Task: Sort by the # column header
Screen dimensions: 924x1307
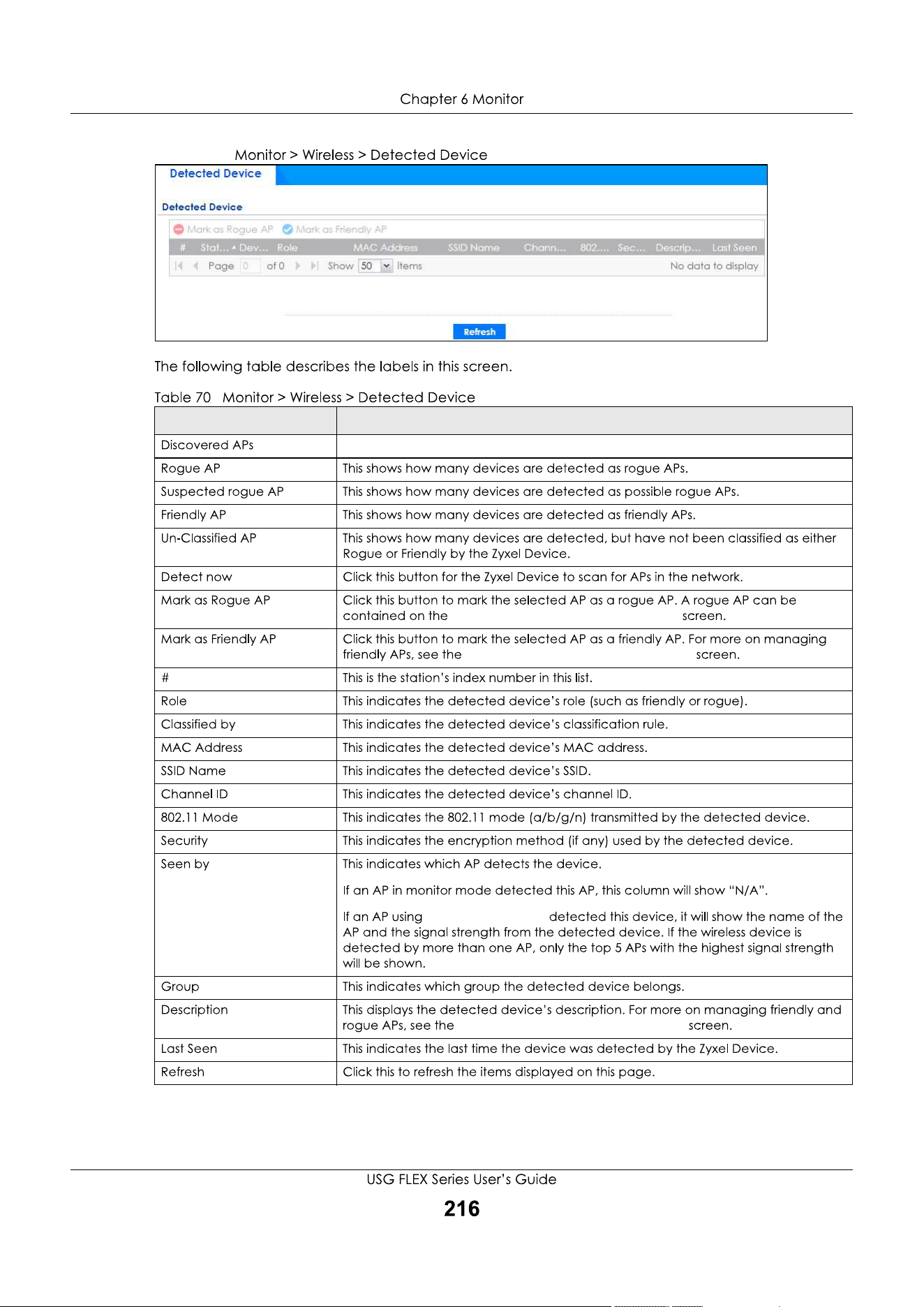Action: (x=183, y=248)
